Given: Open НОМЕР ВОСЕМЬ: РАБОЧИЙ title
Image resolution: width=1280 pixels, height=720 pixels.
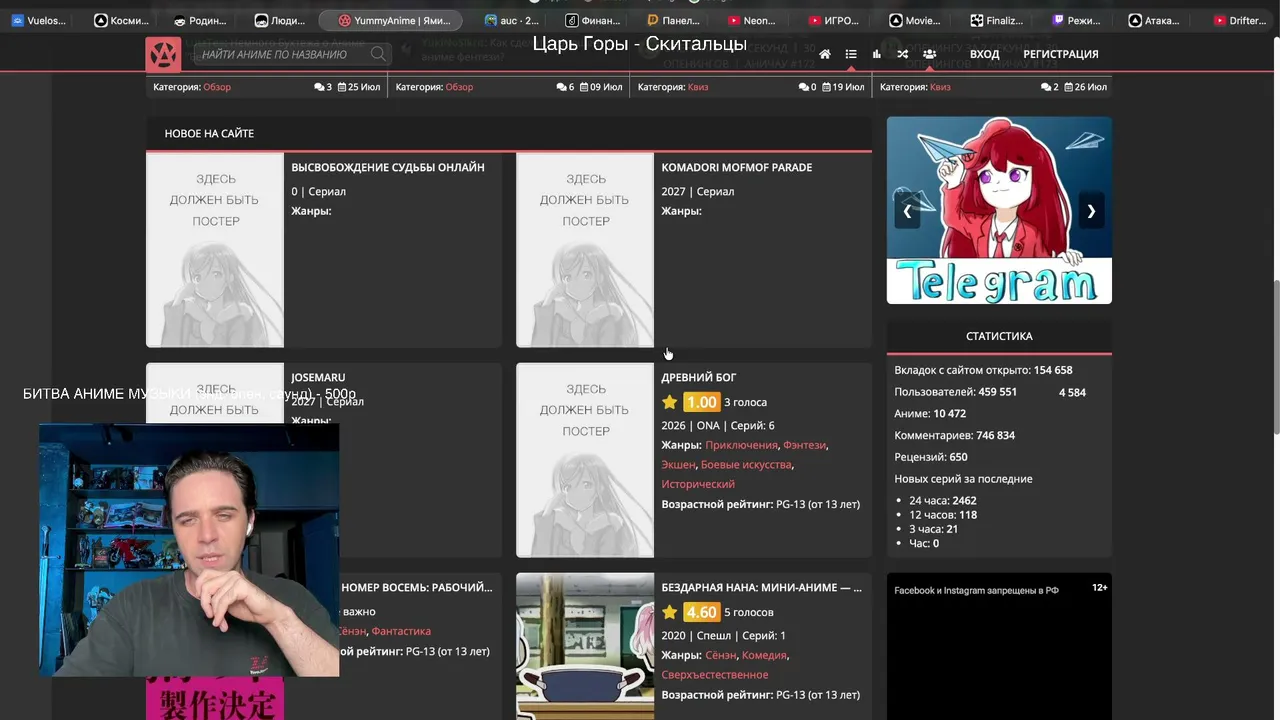Looking at the screenshot, I should pos(417,587).
